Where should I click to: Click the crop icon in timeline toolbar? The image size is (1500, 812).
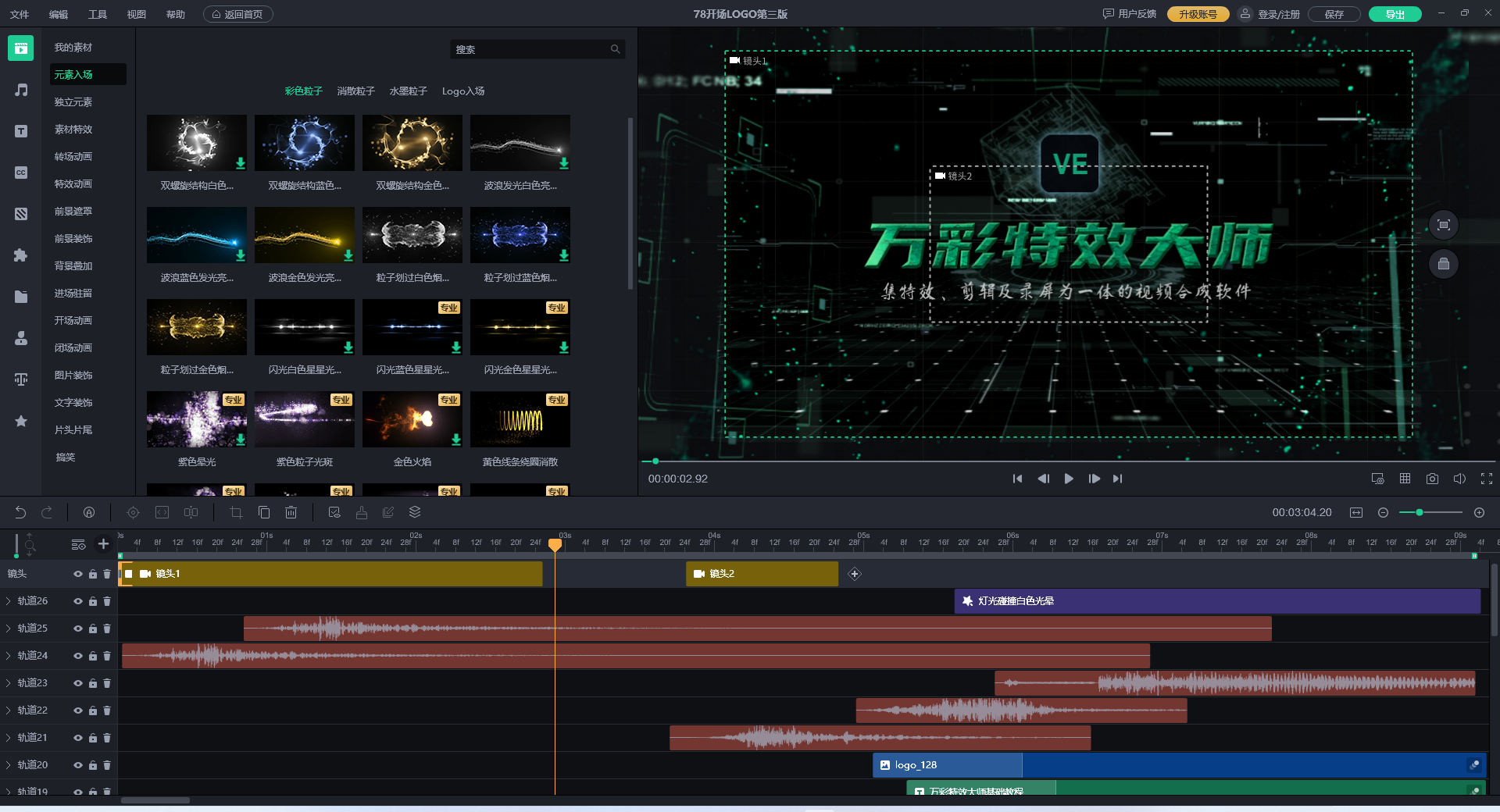236,512
